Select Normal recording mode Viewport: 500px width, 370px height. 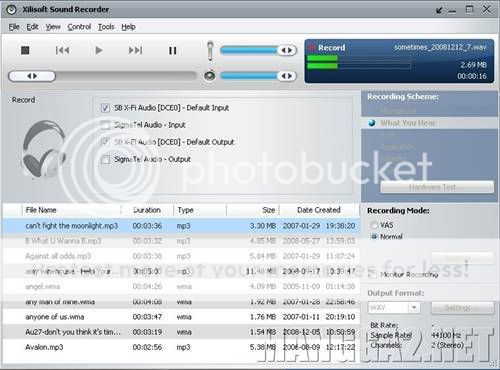[x=374, y=237]
